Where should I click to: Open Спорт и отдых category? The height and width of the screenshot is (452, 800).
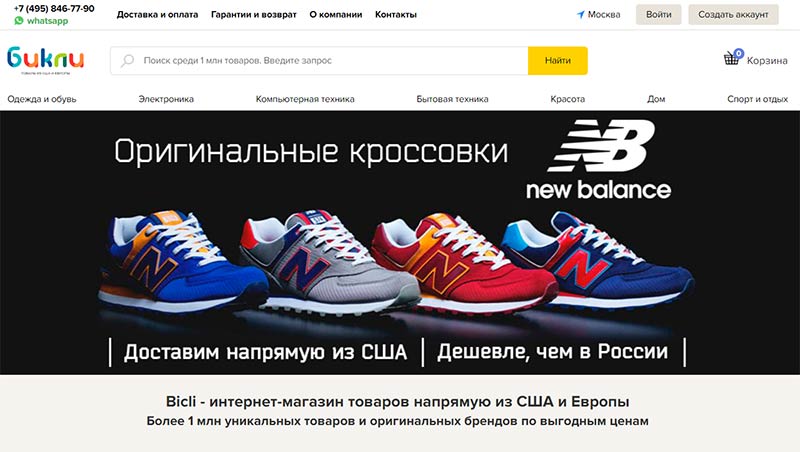pos(758,99)
